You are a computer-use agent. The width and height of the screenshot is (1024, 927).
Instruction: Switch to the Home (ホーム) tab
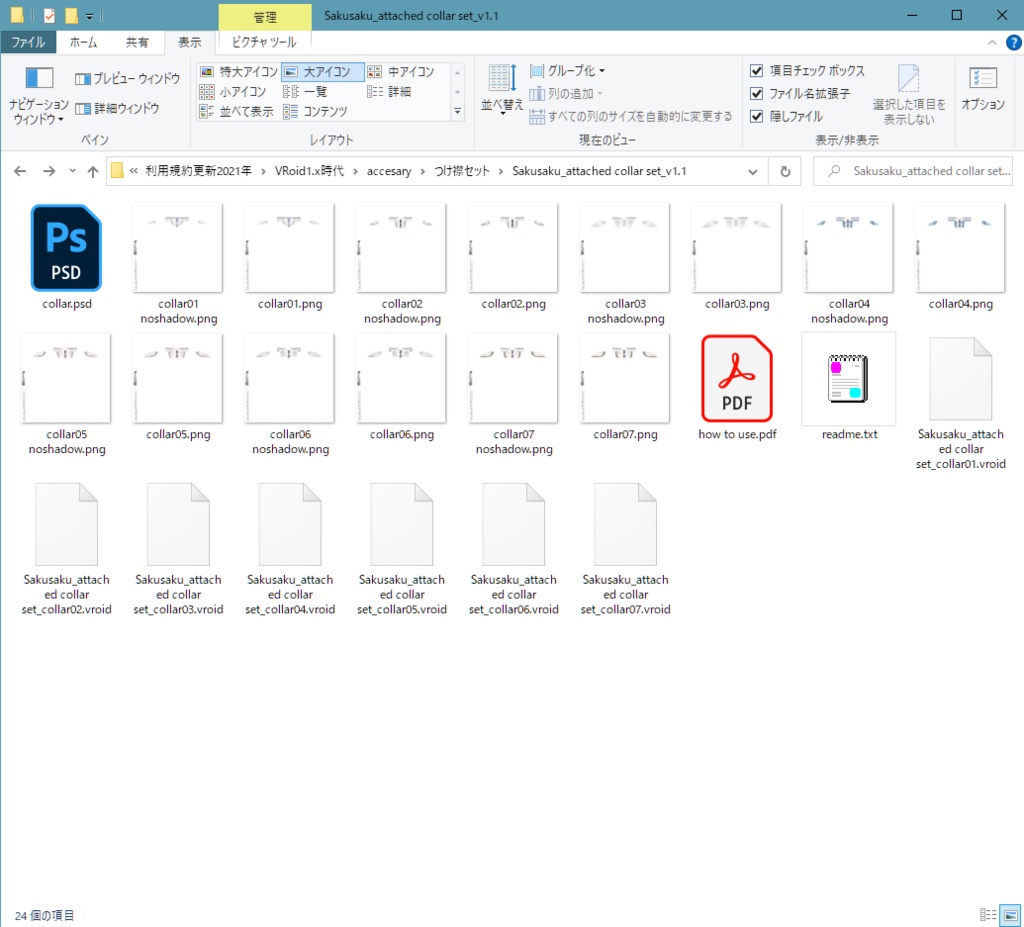(x=83, y=42)
